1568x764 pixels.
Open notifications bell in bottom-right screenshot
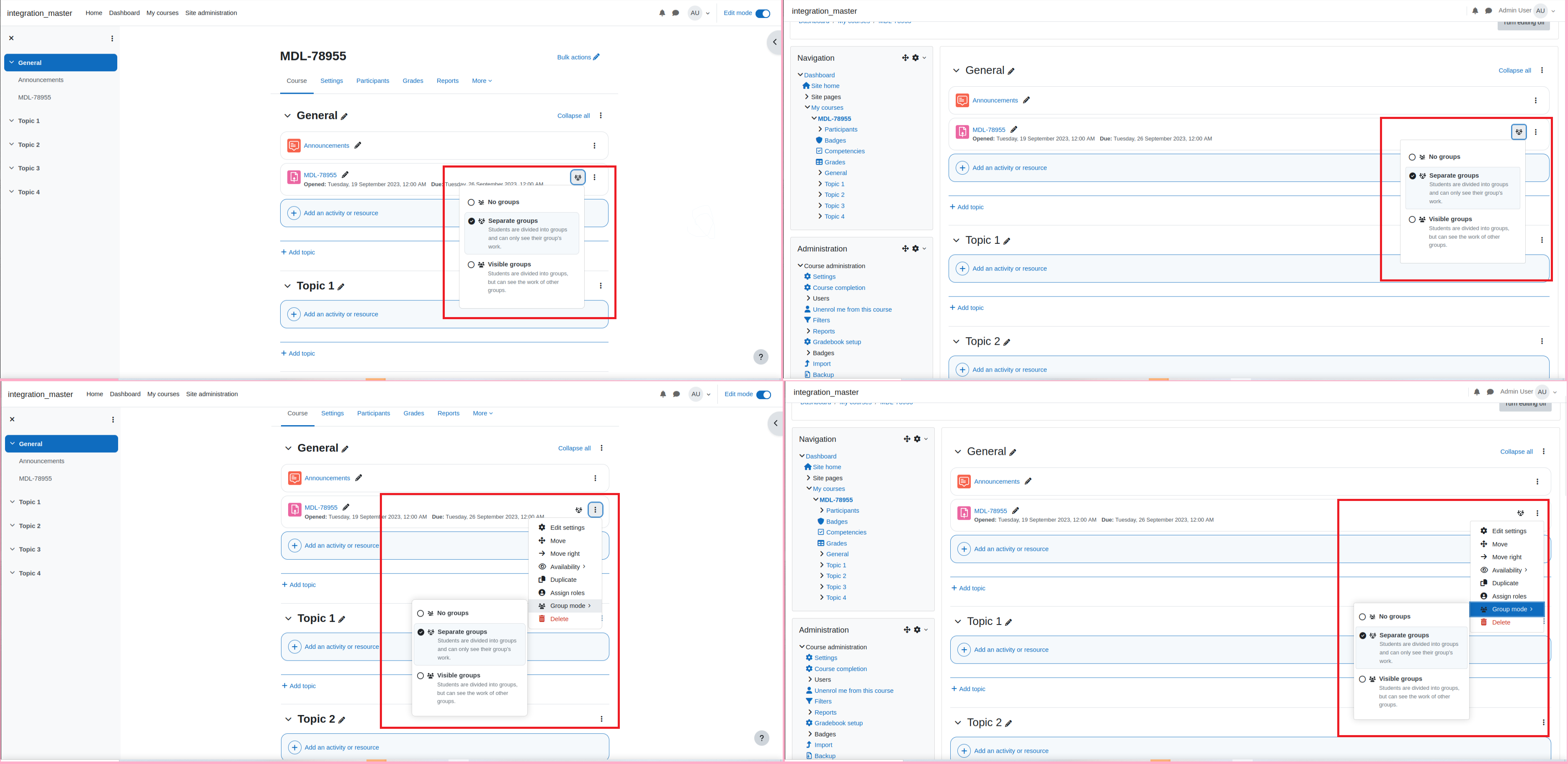tap(1477, 392)
